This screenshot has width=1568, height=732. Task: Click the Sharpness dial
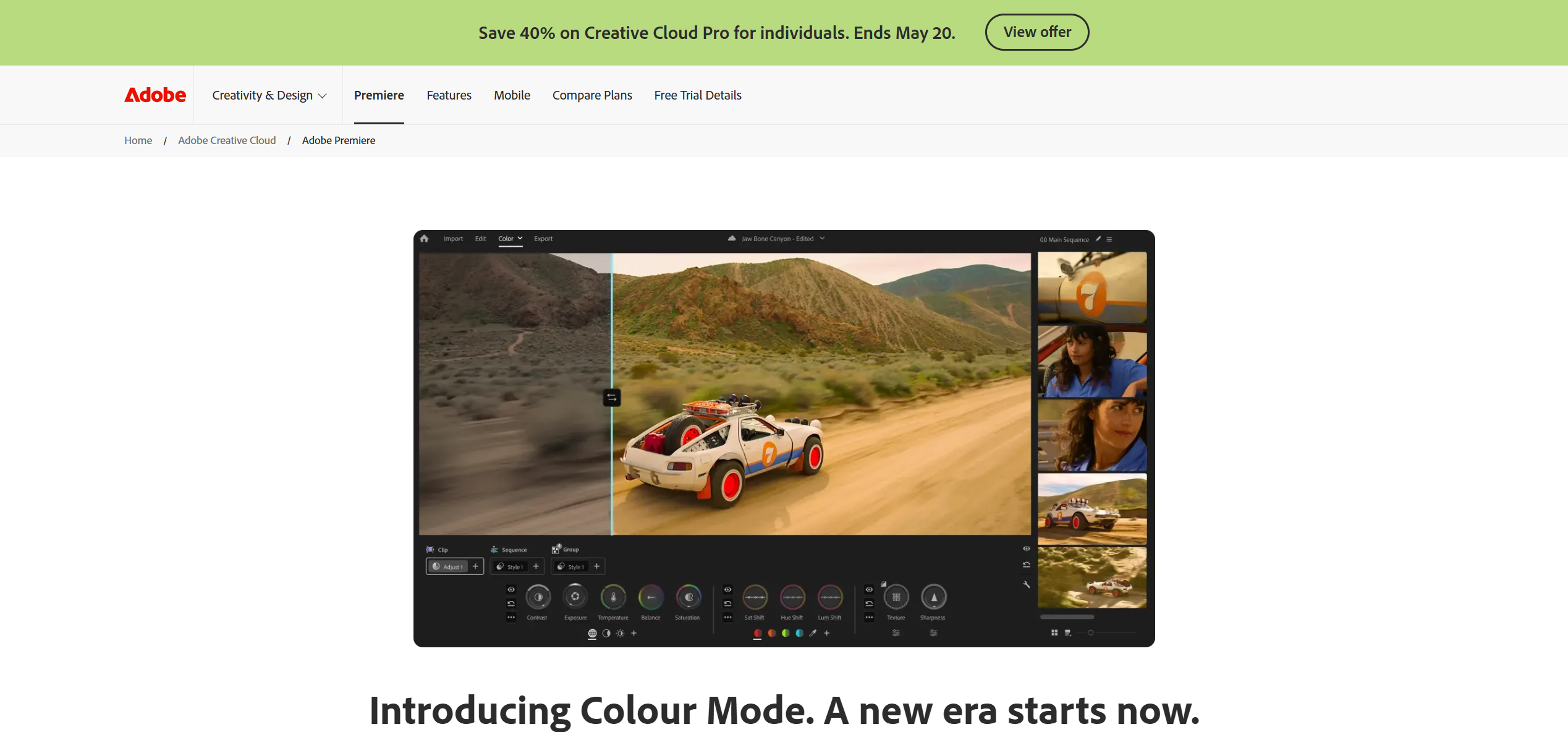pyautogui.click(x=934, y=597)
